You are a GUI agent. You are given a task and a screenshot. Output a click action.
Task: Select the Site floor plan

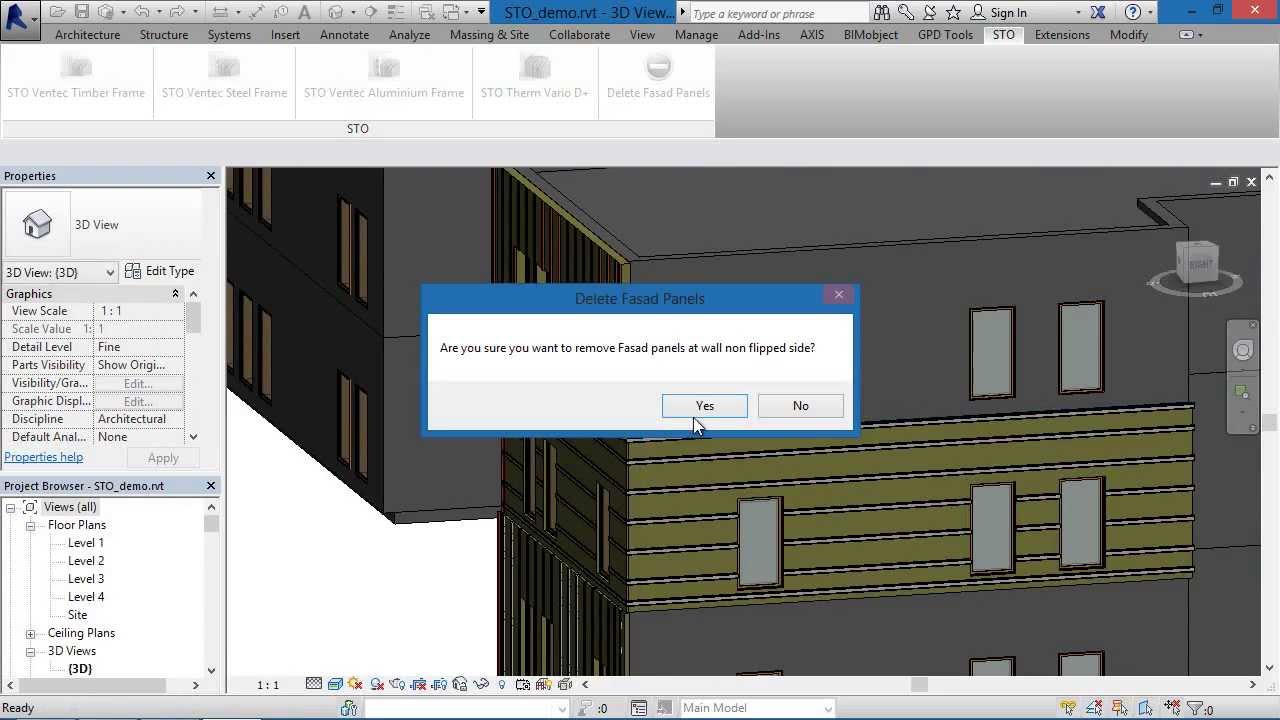click(x=77, y=615)
